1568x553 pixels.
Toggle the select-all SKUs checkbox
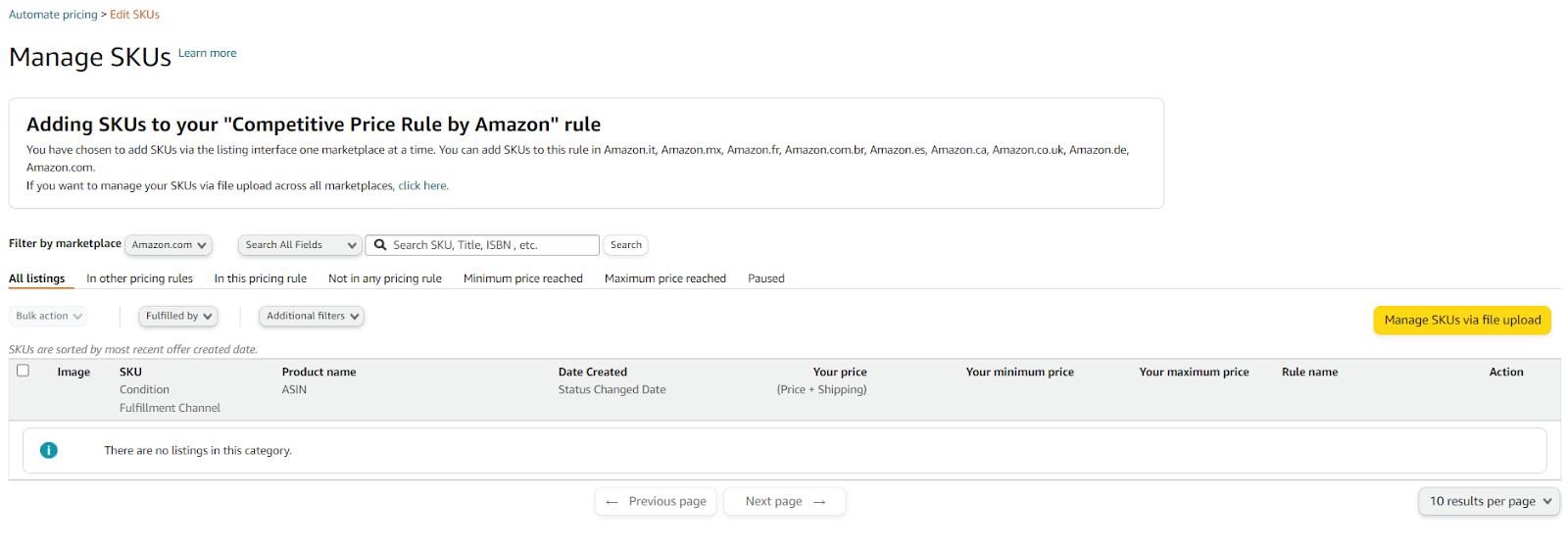(x=23, y=371)
